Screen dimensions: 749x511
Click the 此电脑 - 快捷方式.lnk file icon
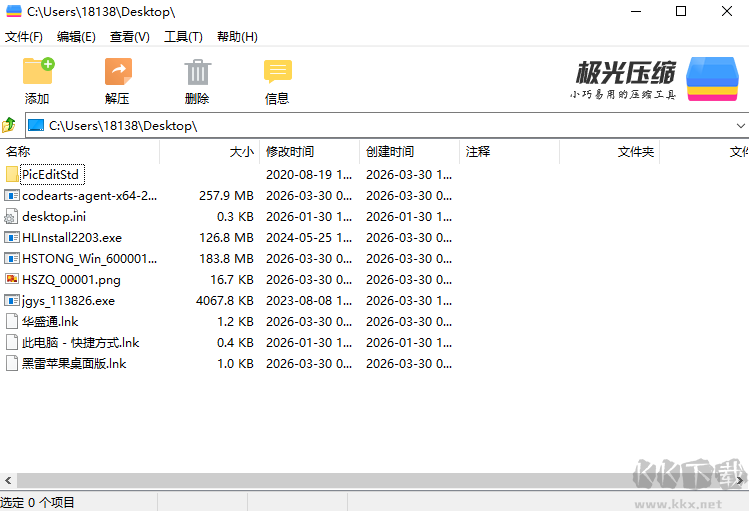click(12, 342)
